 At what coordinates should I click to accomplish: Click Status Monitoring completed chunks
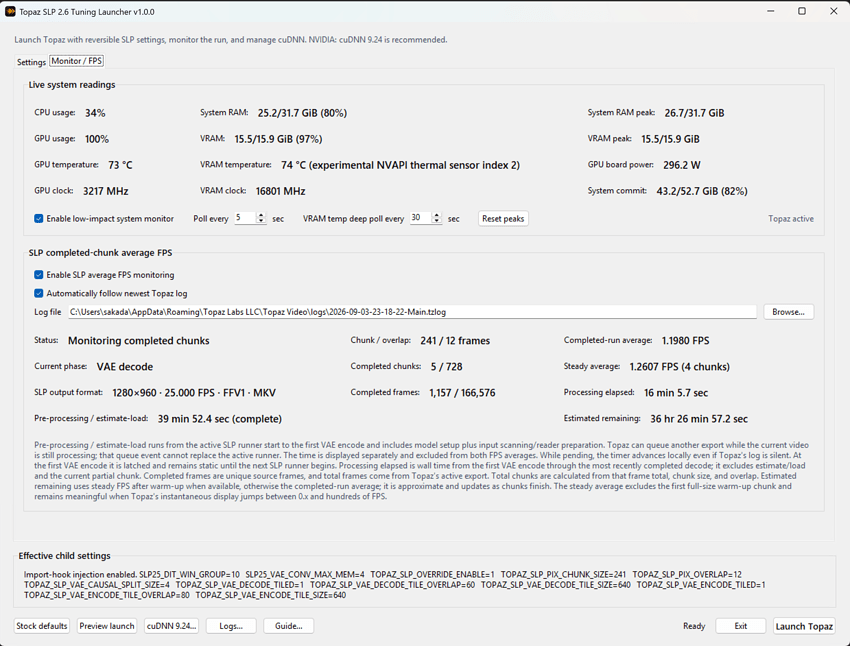point(138,341)
